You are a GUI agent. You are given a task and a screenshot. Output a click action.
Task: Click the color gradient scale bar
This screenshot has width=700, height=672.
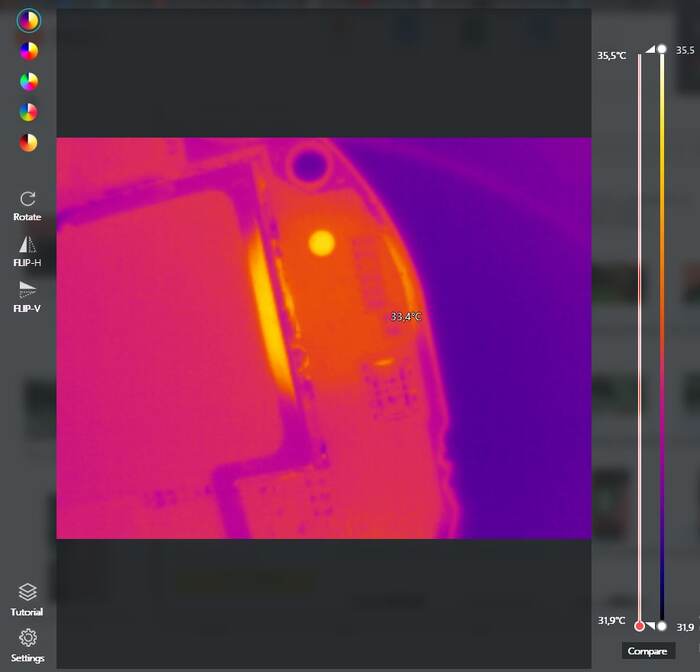pos(661,330)
